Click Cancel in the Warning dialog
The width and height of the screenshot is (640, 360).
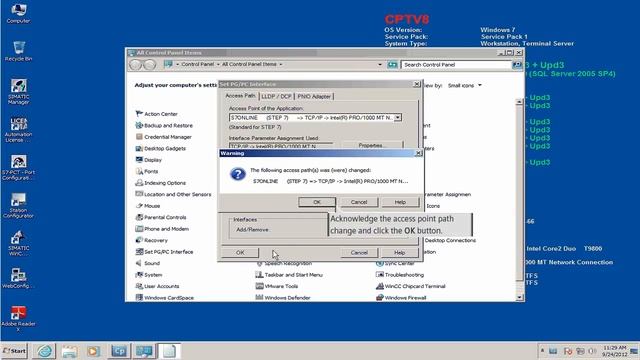coord(359,202)
